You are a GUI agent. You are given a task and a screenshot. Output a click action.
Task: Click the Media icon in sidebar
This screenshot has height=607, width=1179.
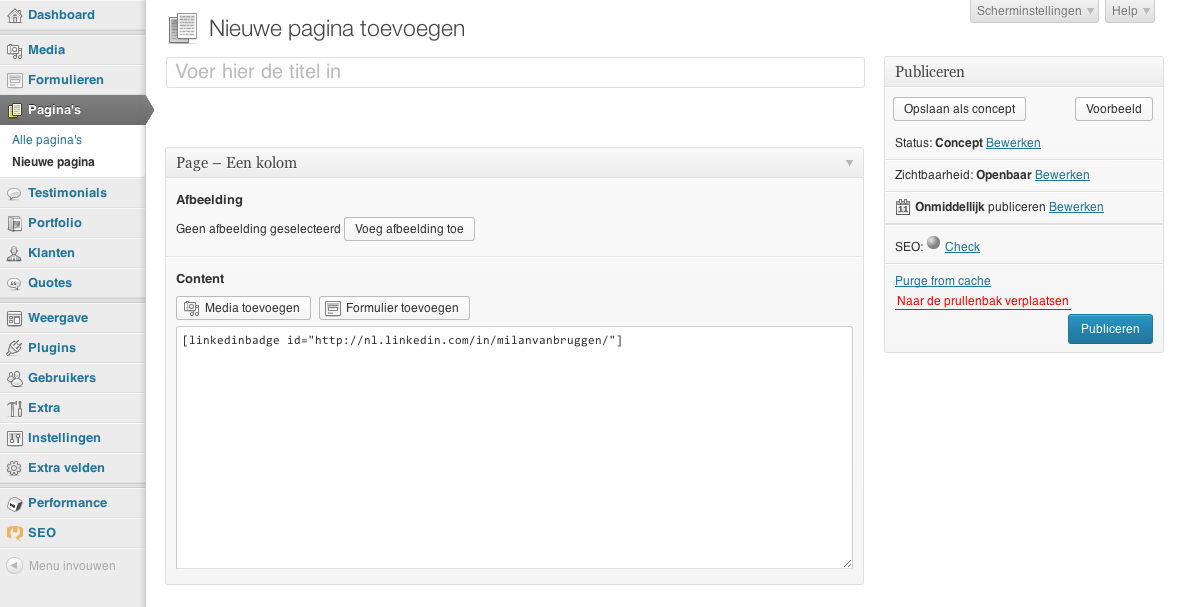click(x=14, y=50)
